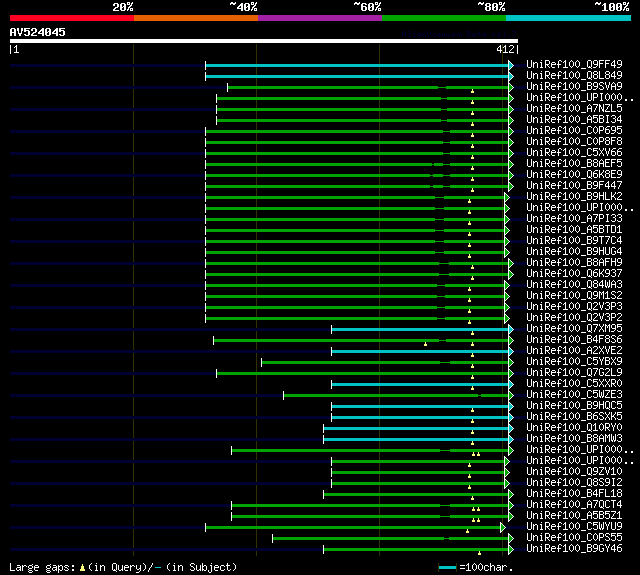Viewport: 640px width, 575px height.
Task: Click the UniRef100_Q84WA3 label
Action: coord(574,285)
